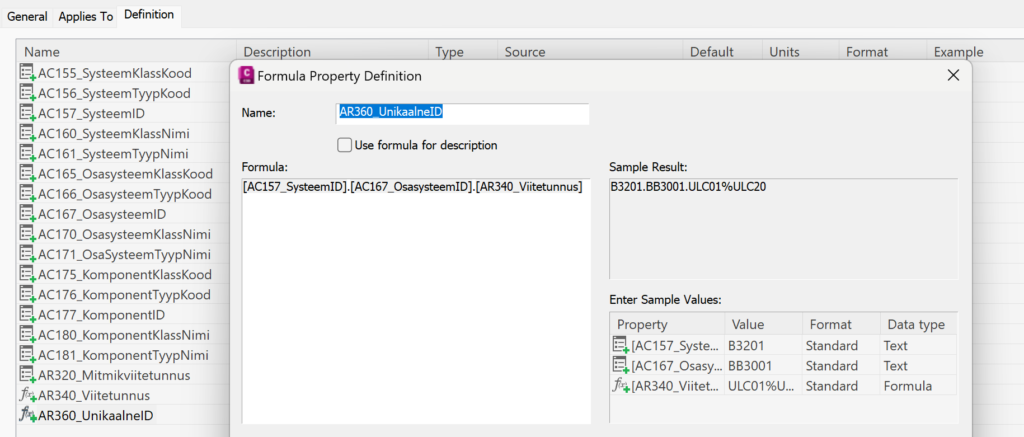Click icon beside [AC167_Osasy sample value row
1024x437 pixels.
pos(620,366)
